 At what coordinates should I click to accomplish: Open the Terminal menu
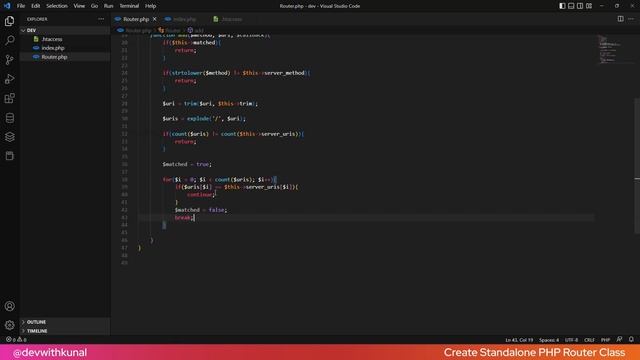(x=129, y=6)
